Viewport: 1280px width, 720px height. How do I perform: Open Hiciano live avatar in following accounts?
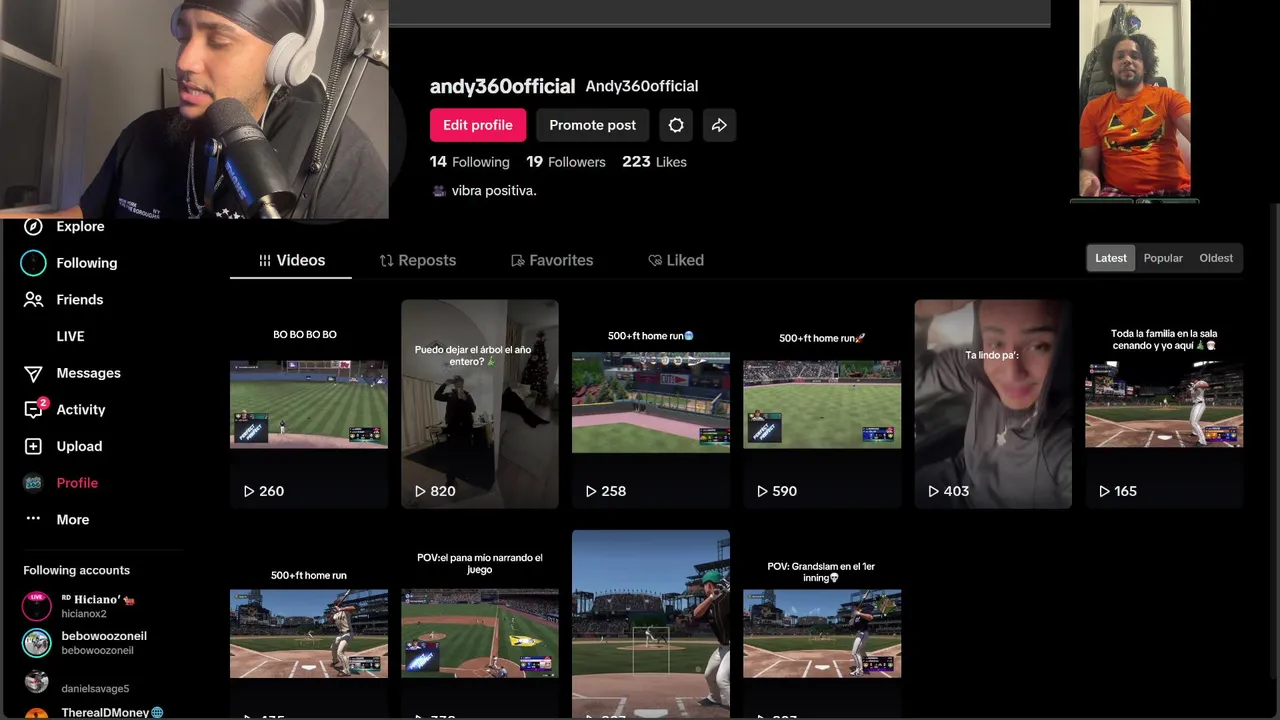37,606
